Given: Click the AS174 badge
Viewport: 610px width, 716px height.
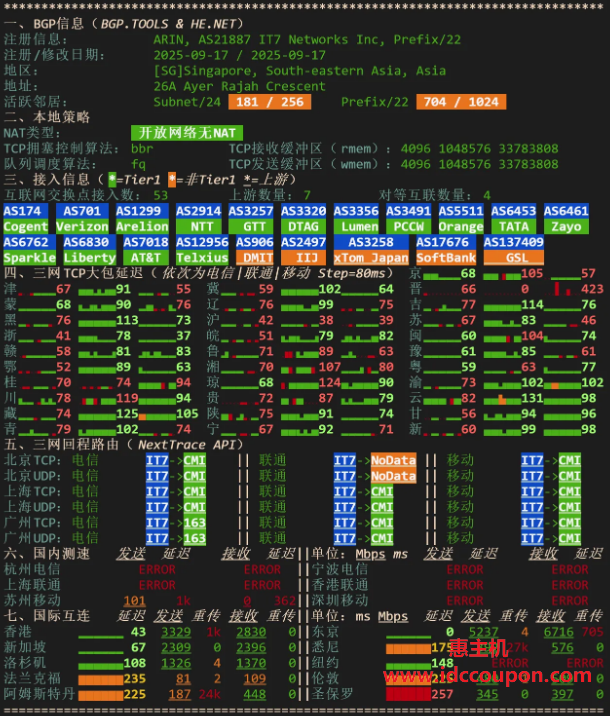Looking at the screenshot, I should [26, 211].
